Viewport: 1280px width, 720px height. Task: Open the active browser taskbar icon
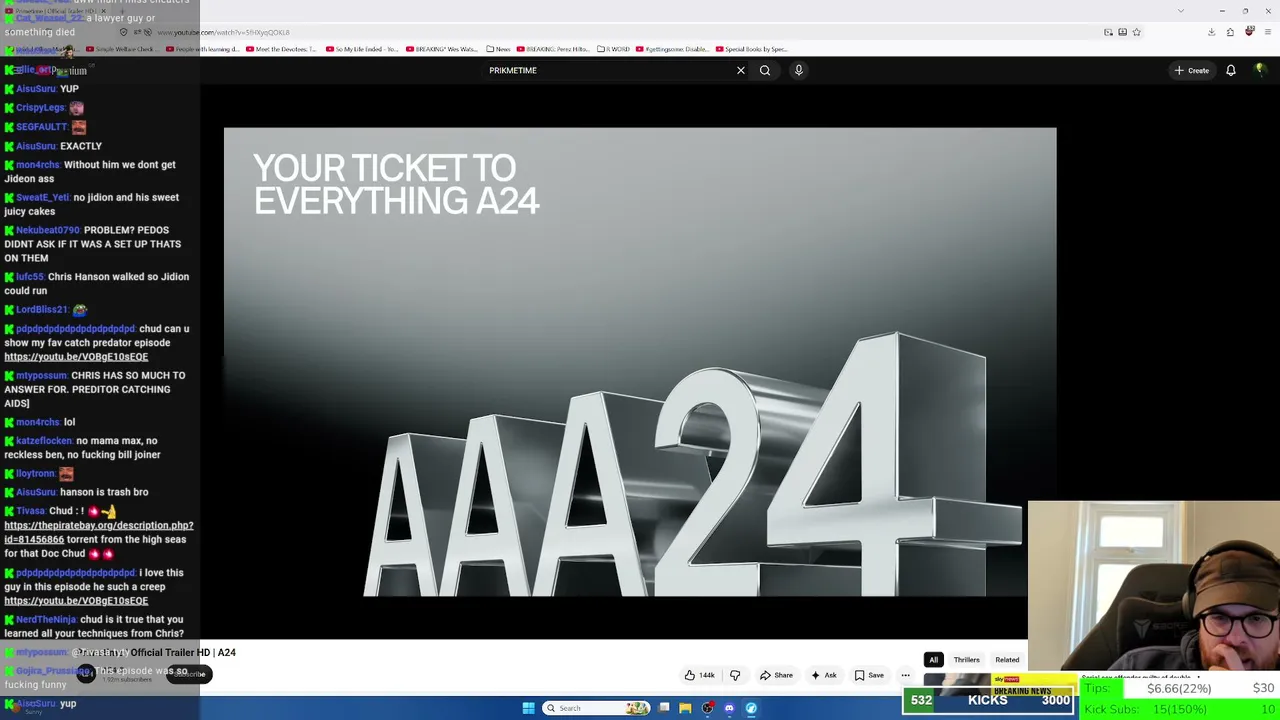coord(751,708)
